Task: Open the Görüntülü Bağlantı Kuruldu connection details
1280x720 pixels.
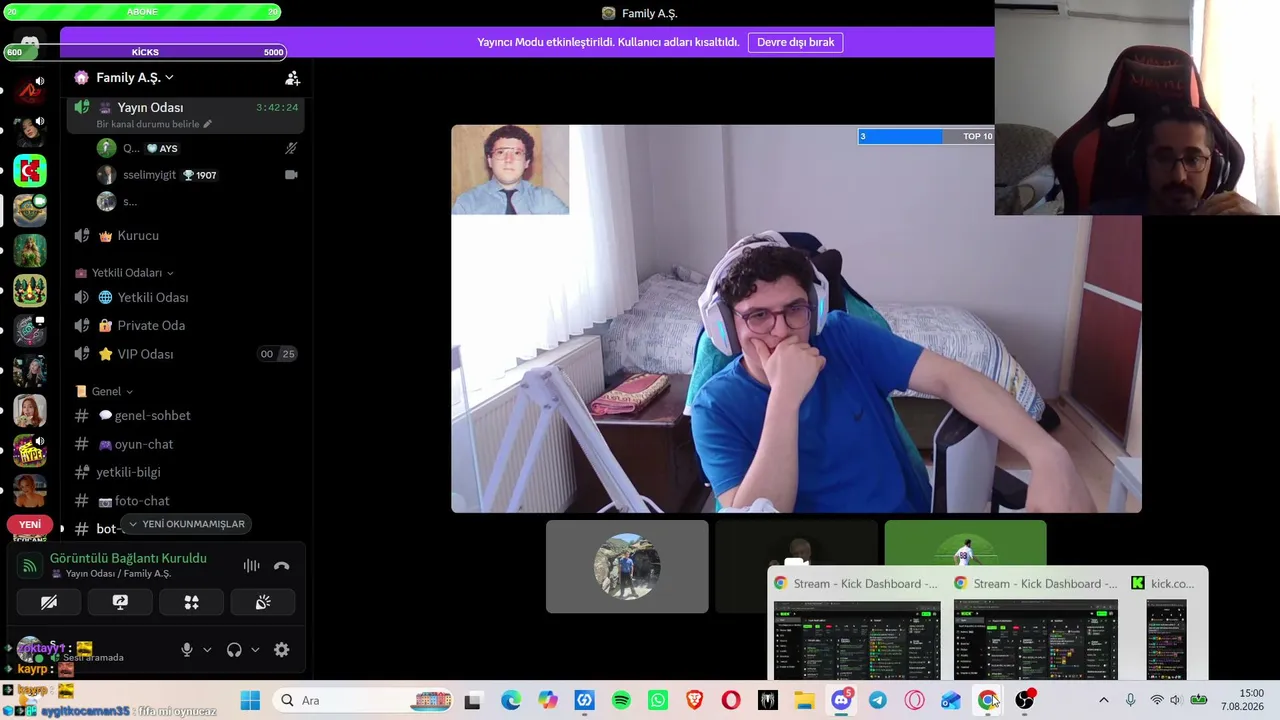Action: (x=128, y=558)
